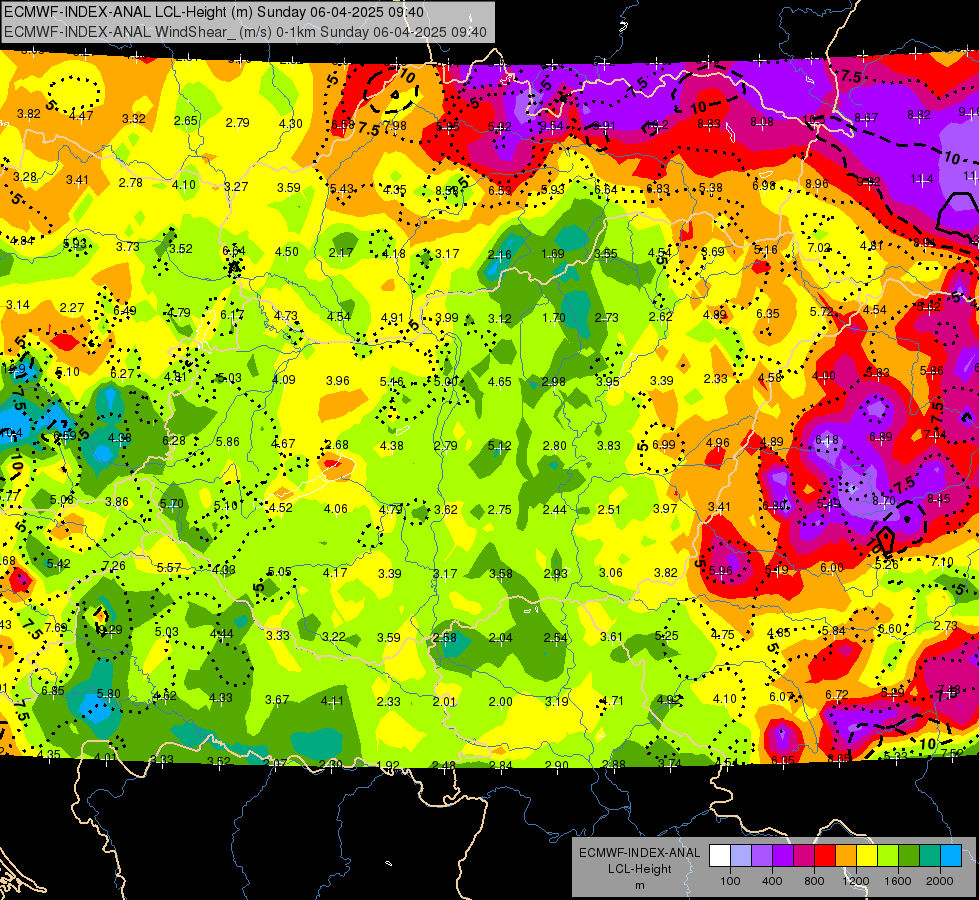Click the wind shear value 7.02

[x=819, y=248]
